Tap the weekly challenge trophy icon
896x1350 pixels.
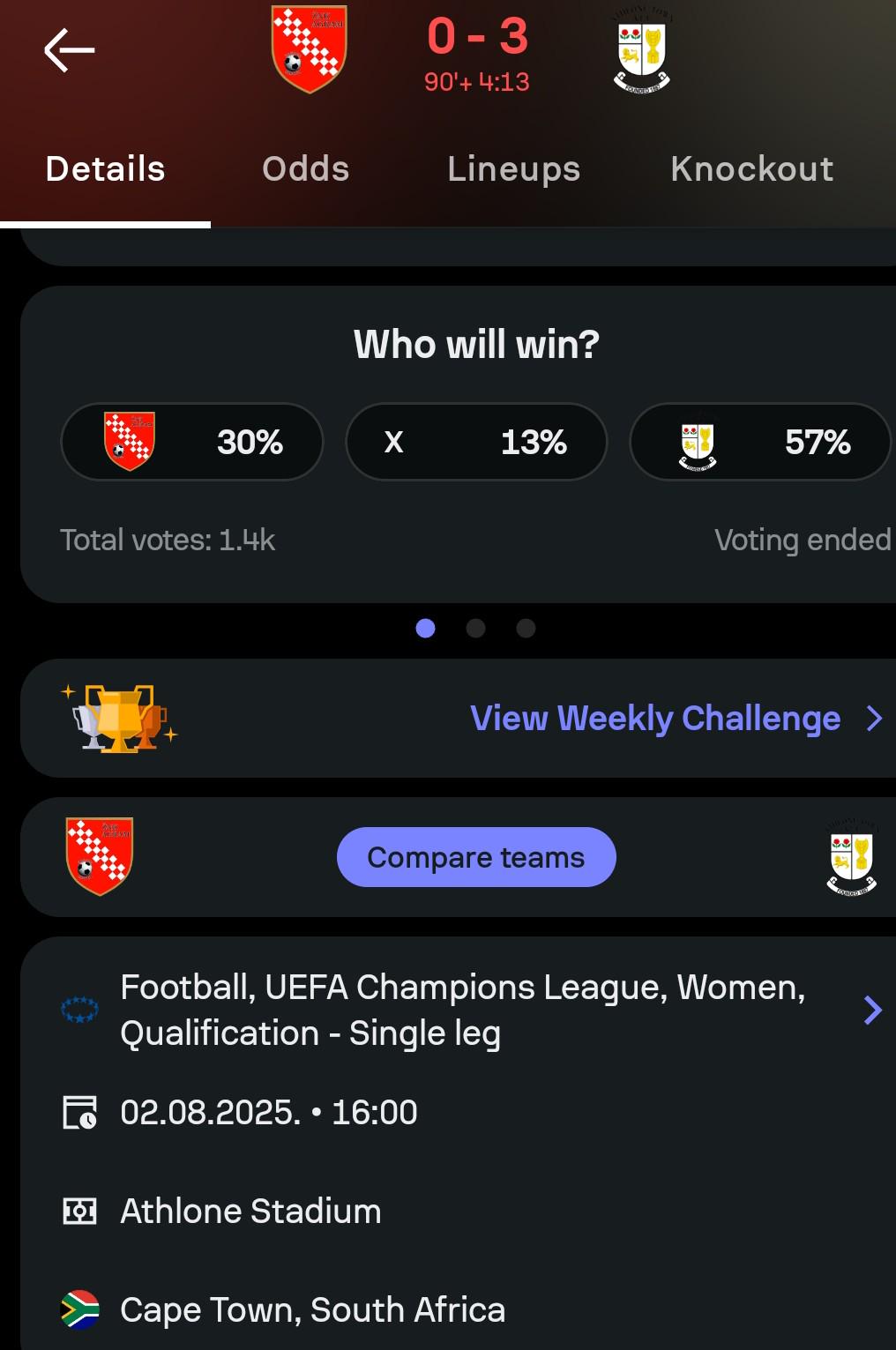pos(120,718)
